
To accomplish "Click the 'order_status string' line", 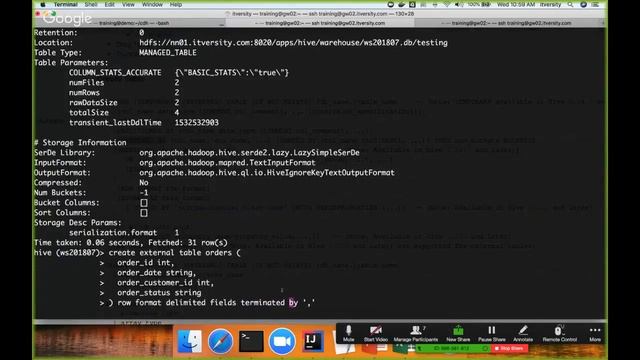I will coord(159,293).
